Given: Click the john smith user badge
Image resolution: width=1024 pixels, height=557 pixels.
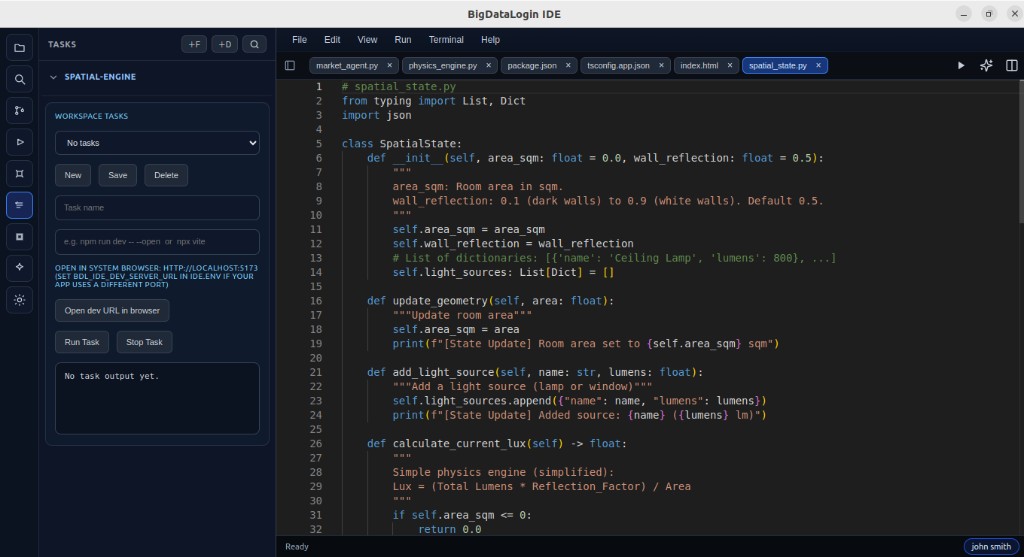Looking at the screenshot, I should [990, 547].
